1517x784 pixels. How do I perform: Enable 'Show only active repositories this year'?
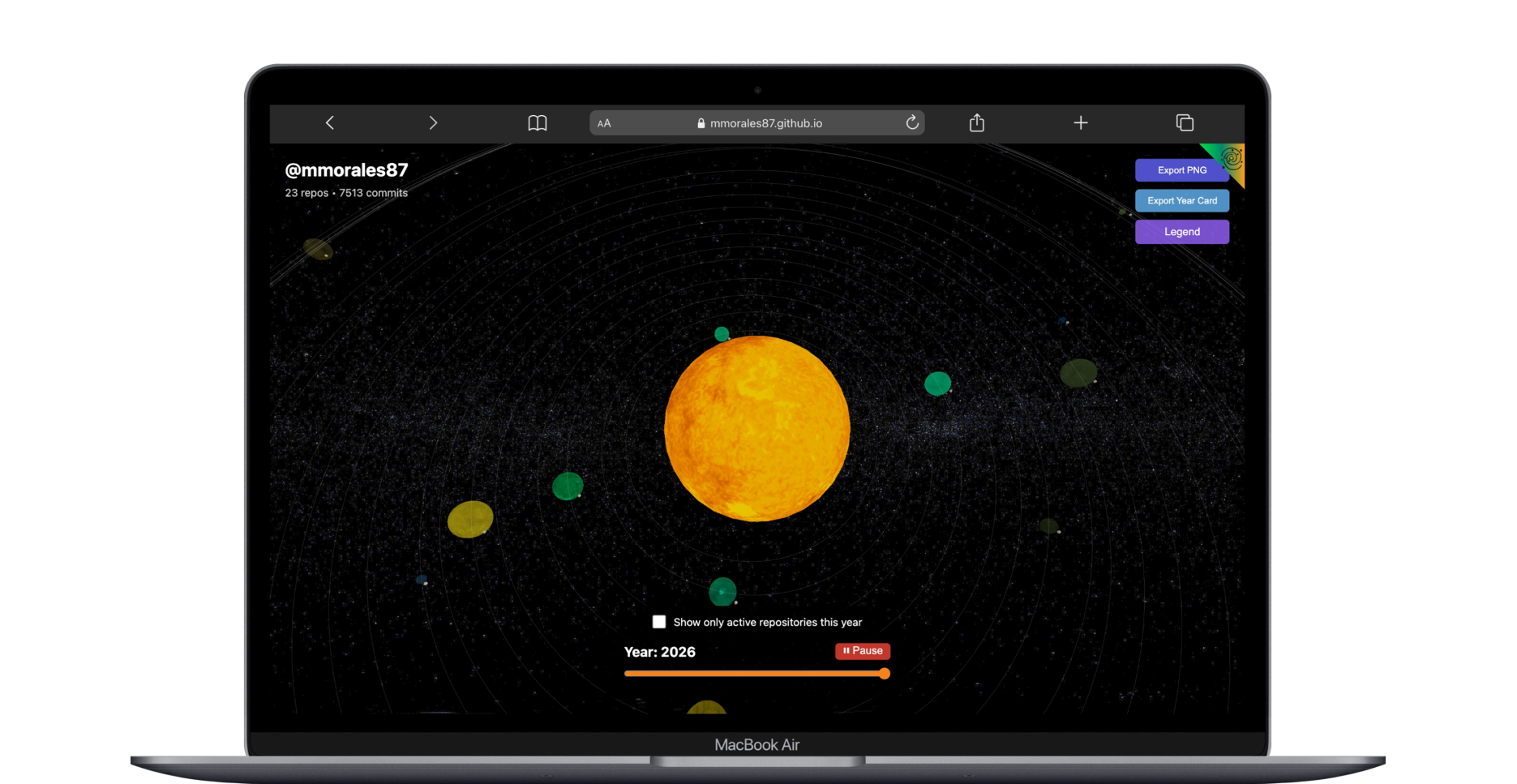click(659, 621)
